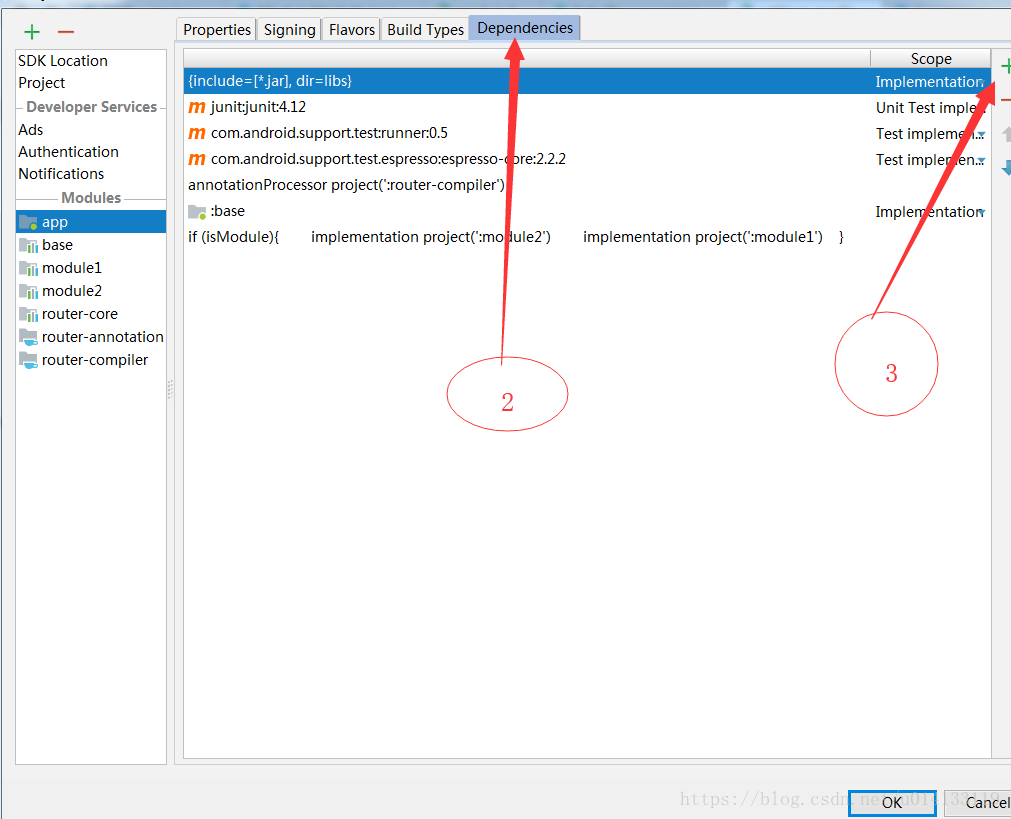Image resolution: width=1011 pixels, height=819 pixels.
Task: Select annotationProcessor project(':router-compiler') row
Action: [587, 185]
